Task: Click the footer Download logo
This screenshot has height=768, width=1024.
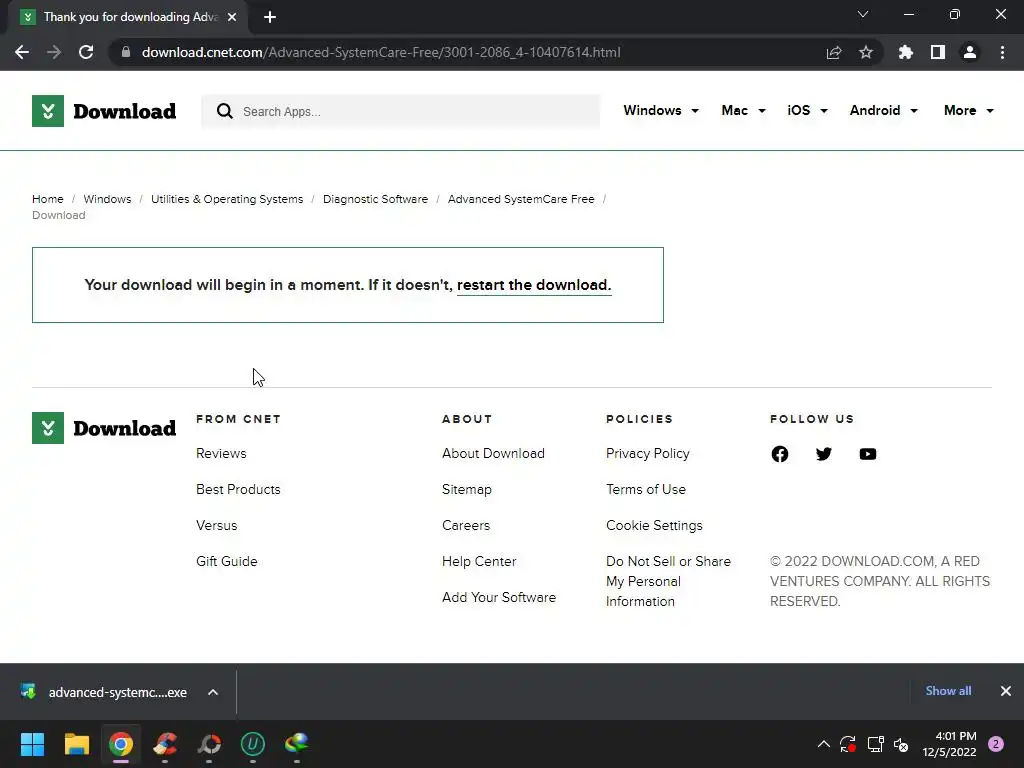Action: (x=104, y=428)
